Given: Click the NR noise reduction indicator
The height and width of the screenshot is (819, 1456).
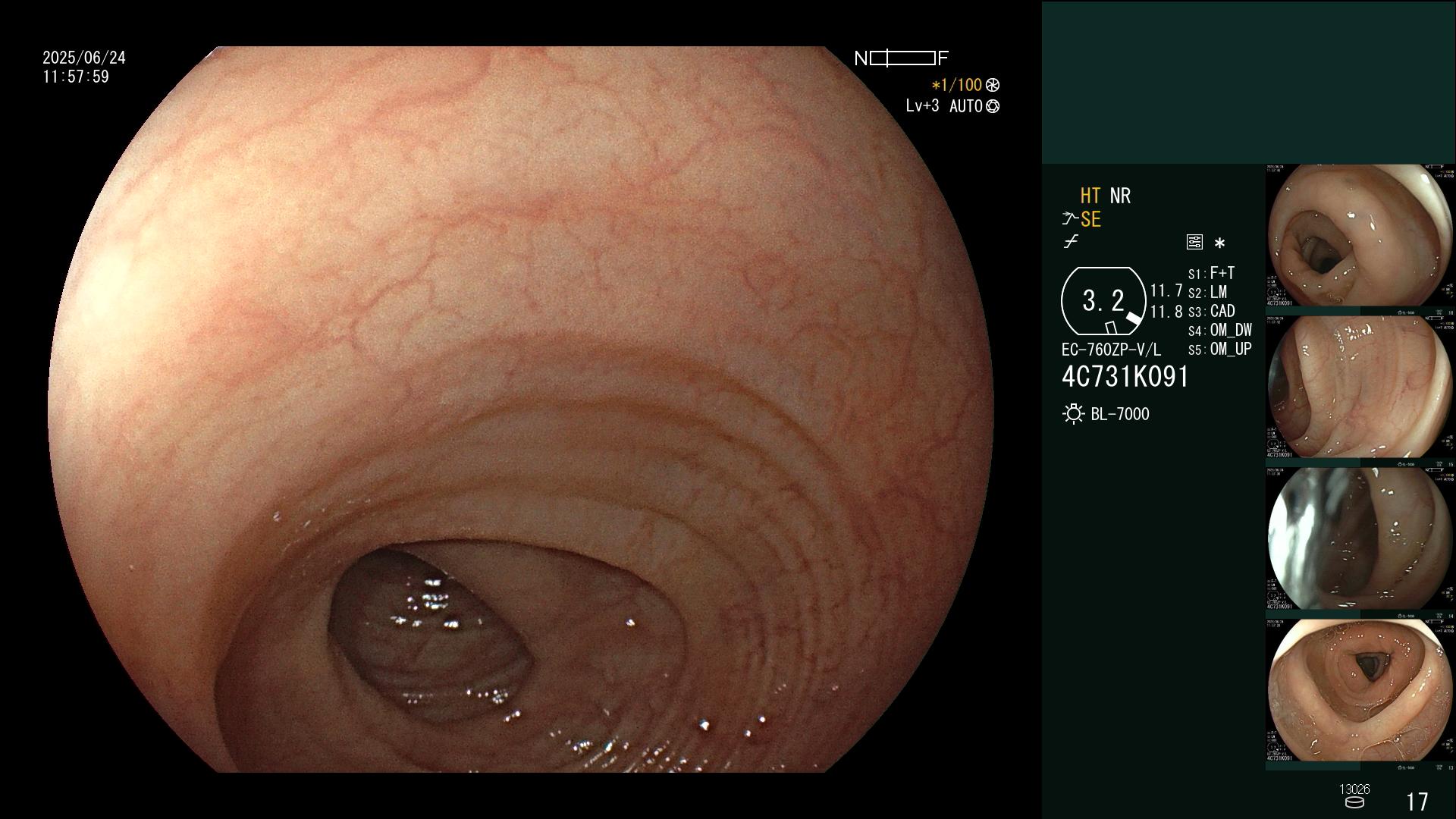Looking at the screenshot, I should 1120,196.
